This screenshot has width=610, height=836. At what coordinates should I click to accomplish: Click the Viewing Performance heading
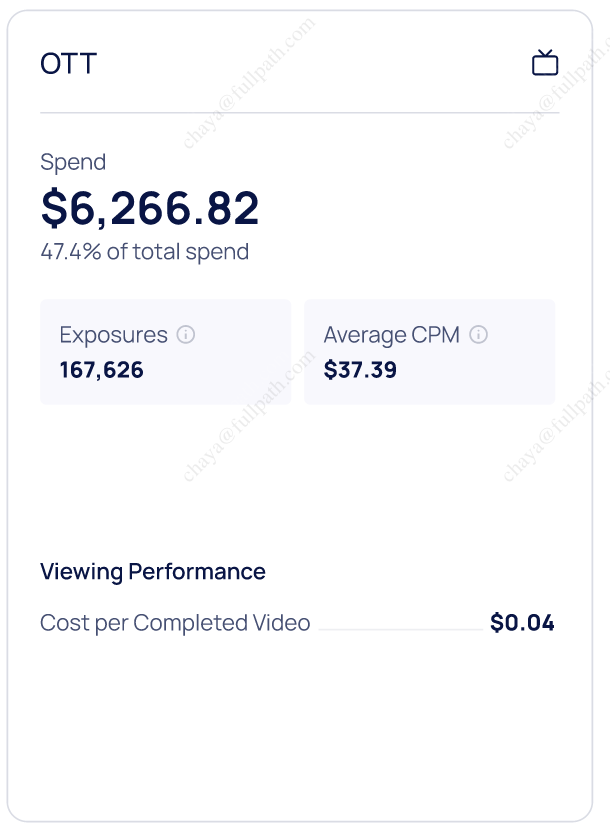(153, 572)
